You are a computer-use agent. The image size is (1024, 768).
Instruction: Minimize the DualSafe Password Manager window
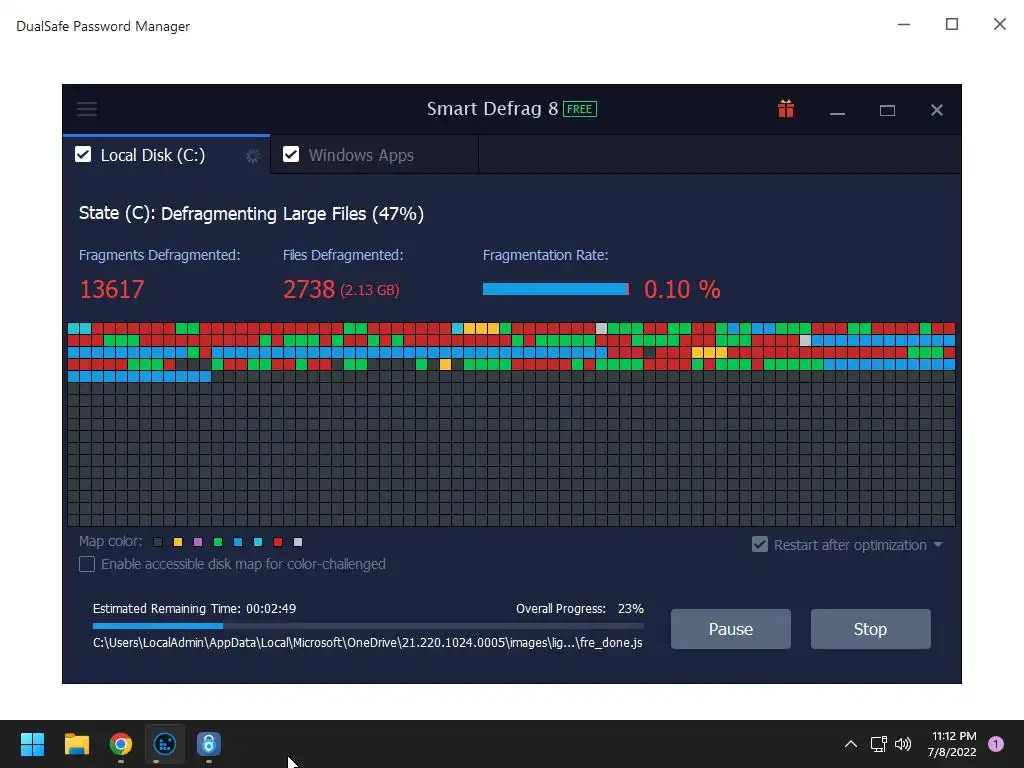point(904,25)
